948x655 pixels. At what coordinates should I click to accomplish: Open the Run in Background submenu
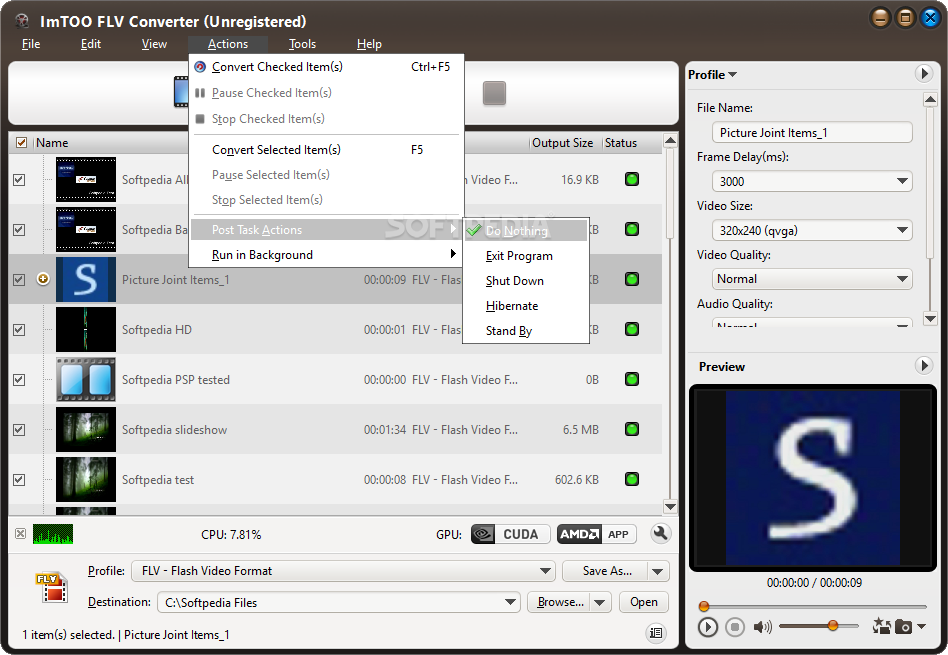coord(326,255)
